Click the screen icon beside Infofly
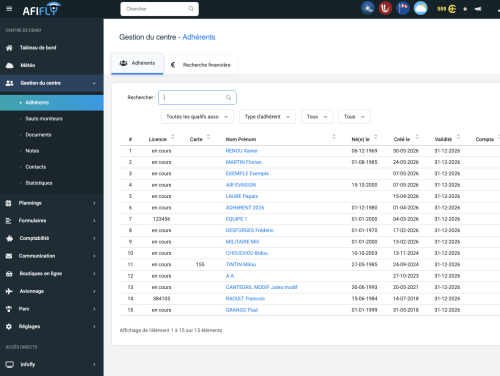 coord(10,364)
